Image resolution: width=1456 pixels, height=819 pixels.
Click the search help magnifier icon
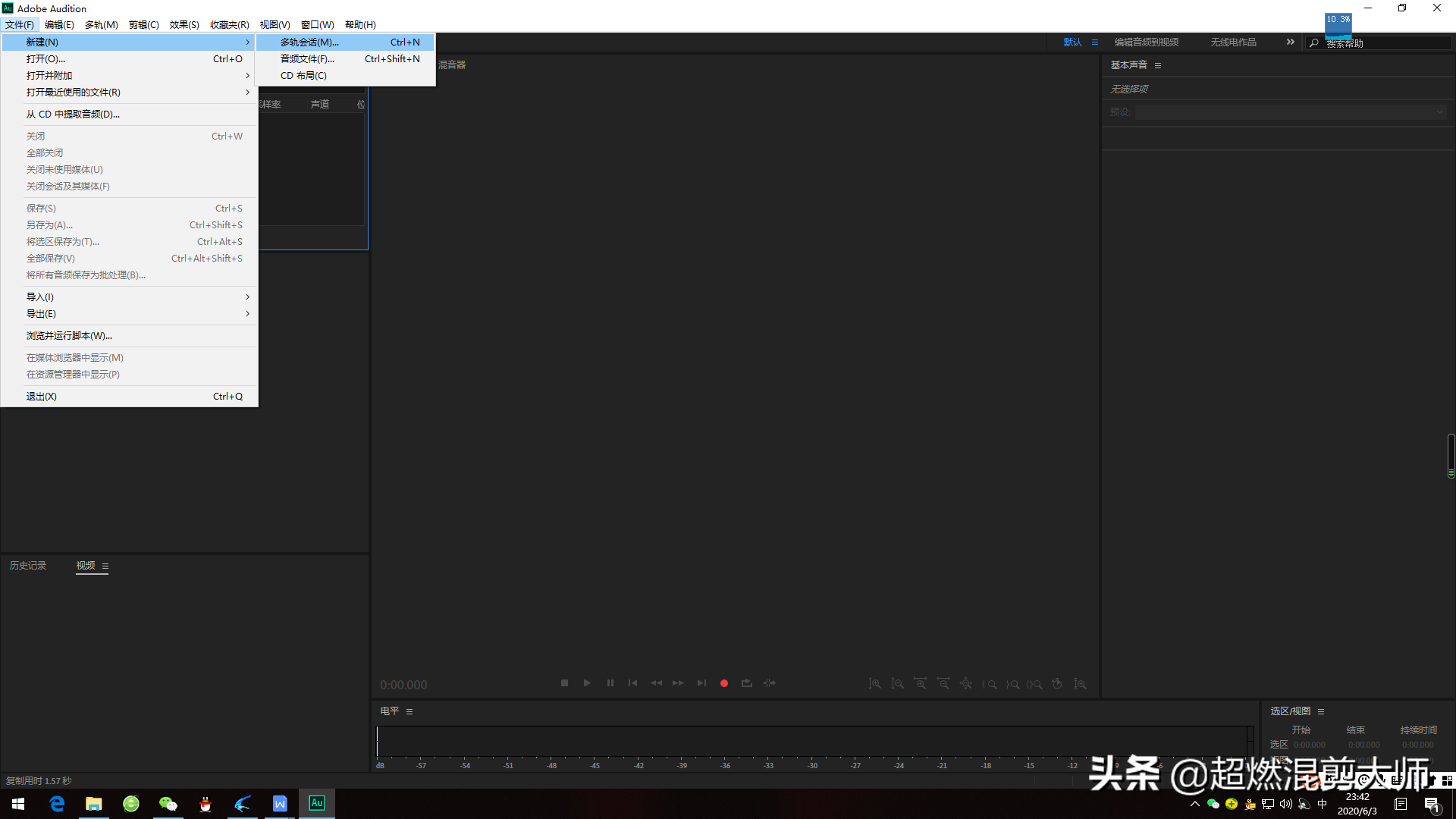click(x=1314, y=43)
